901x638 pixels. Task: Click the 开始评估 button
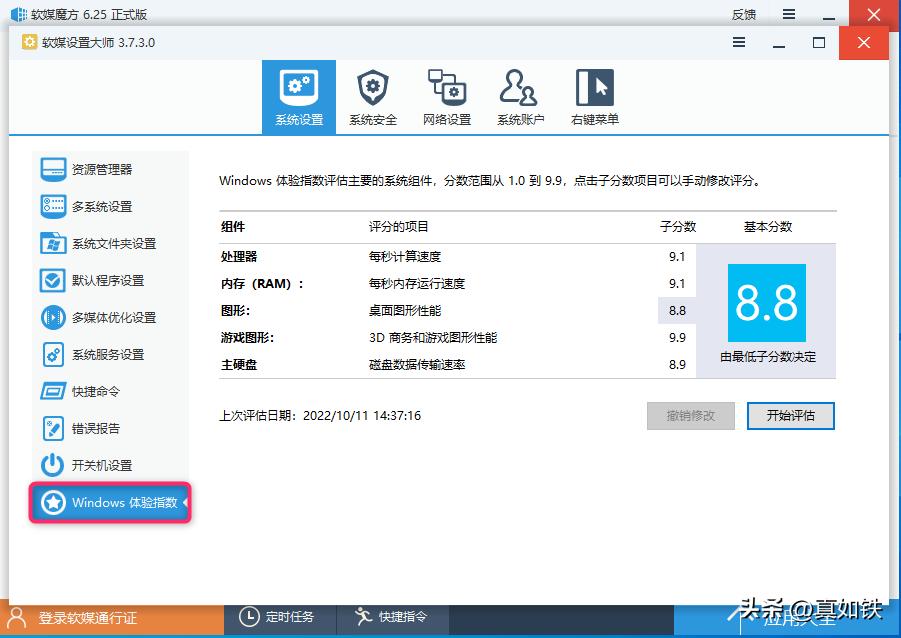(x=790, y=415)
